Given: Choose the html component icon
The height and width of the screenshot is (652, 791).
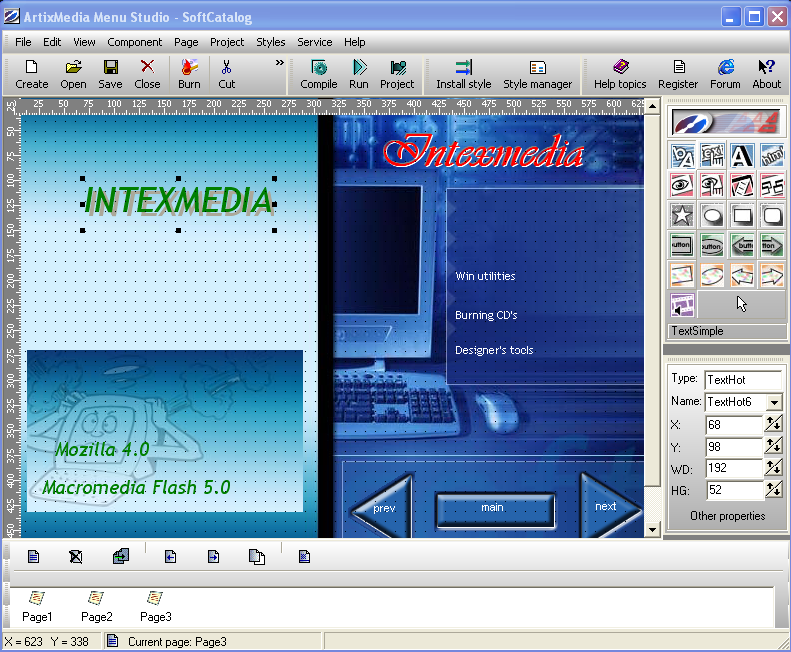Looking at the screenshot, I should pyautogui.click(x=772, y=155).
